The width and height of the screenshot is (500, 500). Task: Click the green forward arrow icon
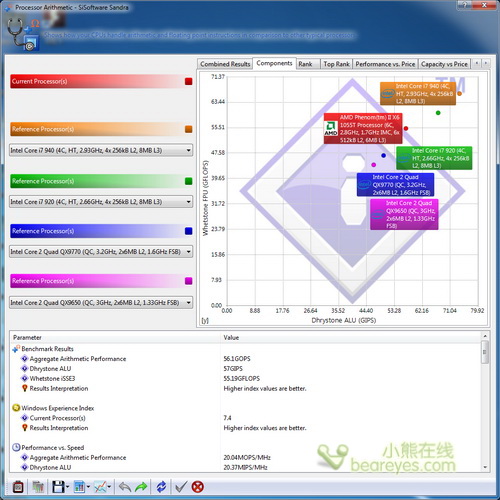coord(141,487)
